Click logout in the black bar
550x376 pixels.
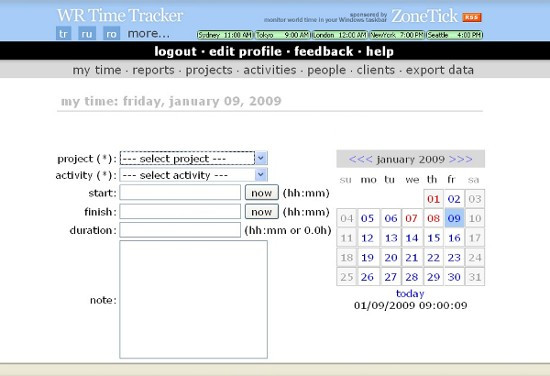175,52
